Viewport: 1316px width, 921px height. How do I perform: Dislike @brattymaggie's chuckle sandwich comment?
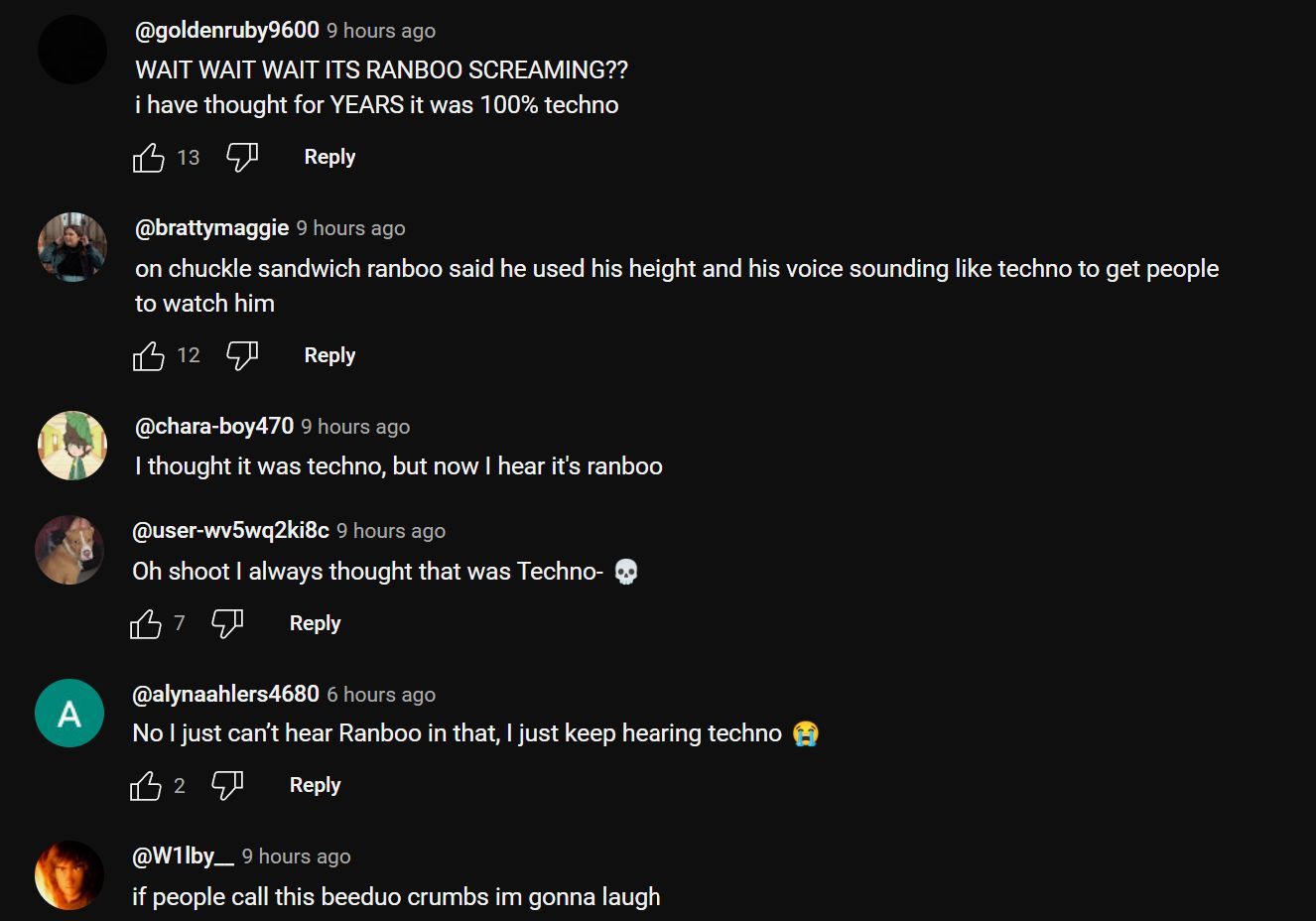[x=242, y=356]
